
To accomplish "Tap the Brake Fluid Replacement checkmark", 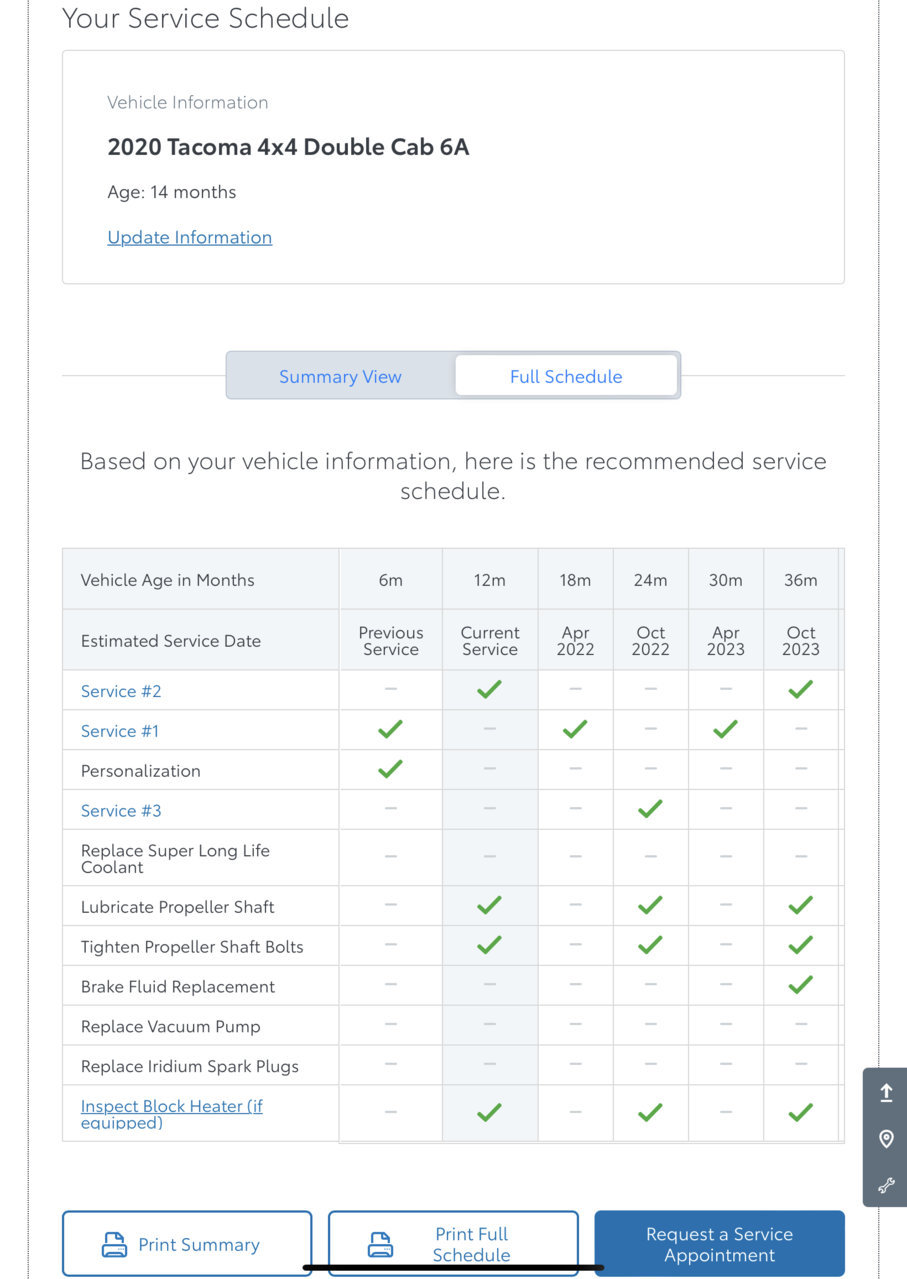I will point(800,985).
